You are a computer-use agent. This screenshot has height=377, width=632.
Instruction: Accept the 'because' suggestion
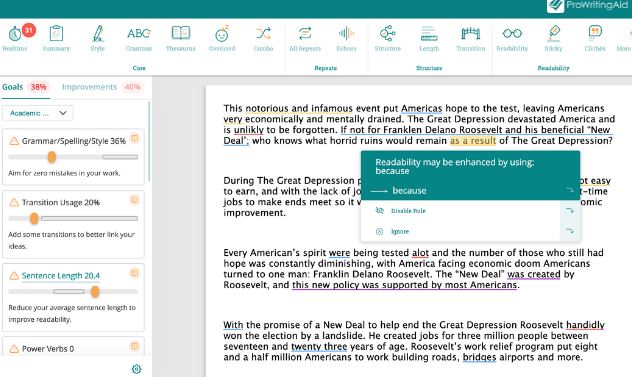point(409,190)
